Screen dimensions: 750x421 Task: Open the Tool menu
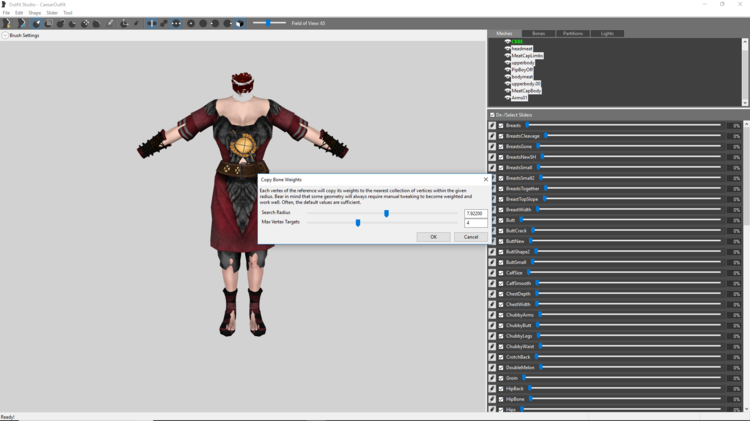[68, 13]
